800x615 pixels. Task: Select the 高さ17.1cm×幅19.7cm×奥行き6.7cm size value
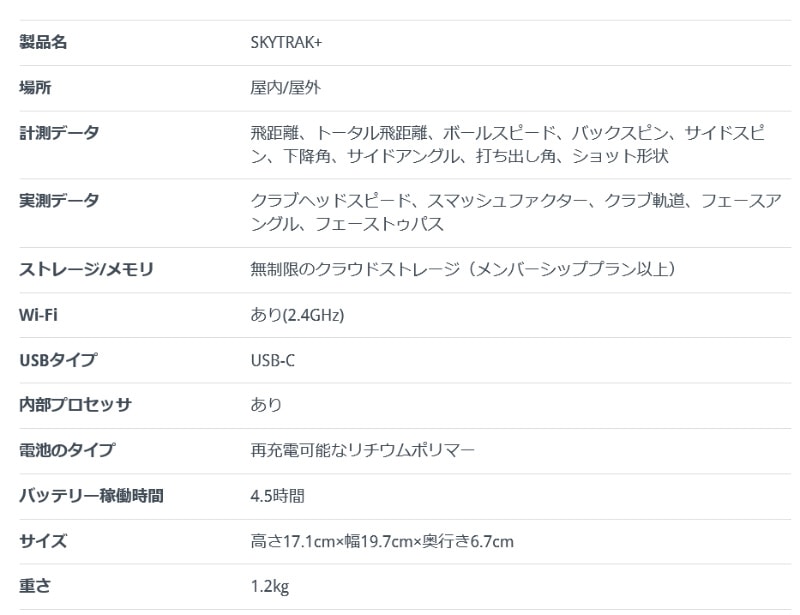point(382,542)
